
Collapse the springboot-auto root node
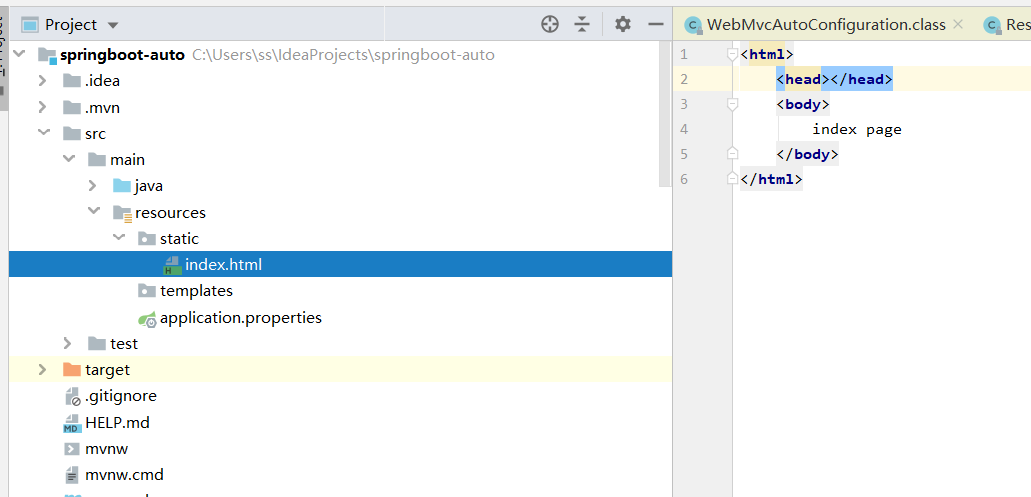pyautogui.click(x=18, y=54)
